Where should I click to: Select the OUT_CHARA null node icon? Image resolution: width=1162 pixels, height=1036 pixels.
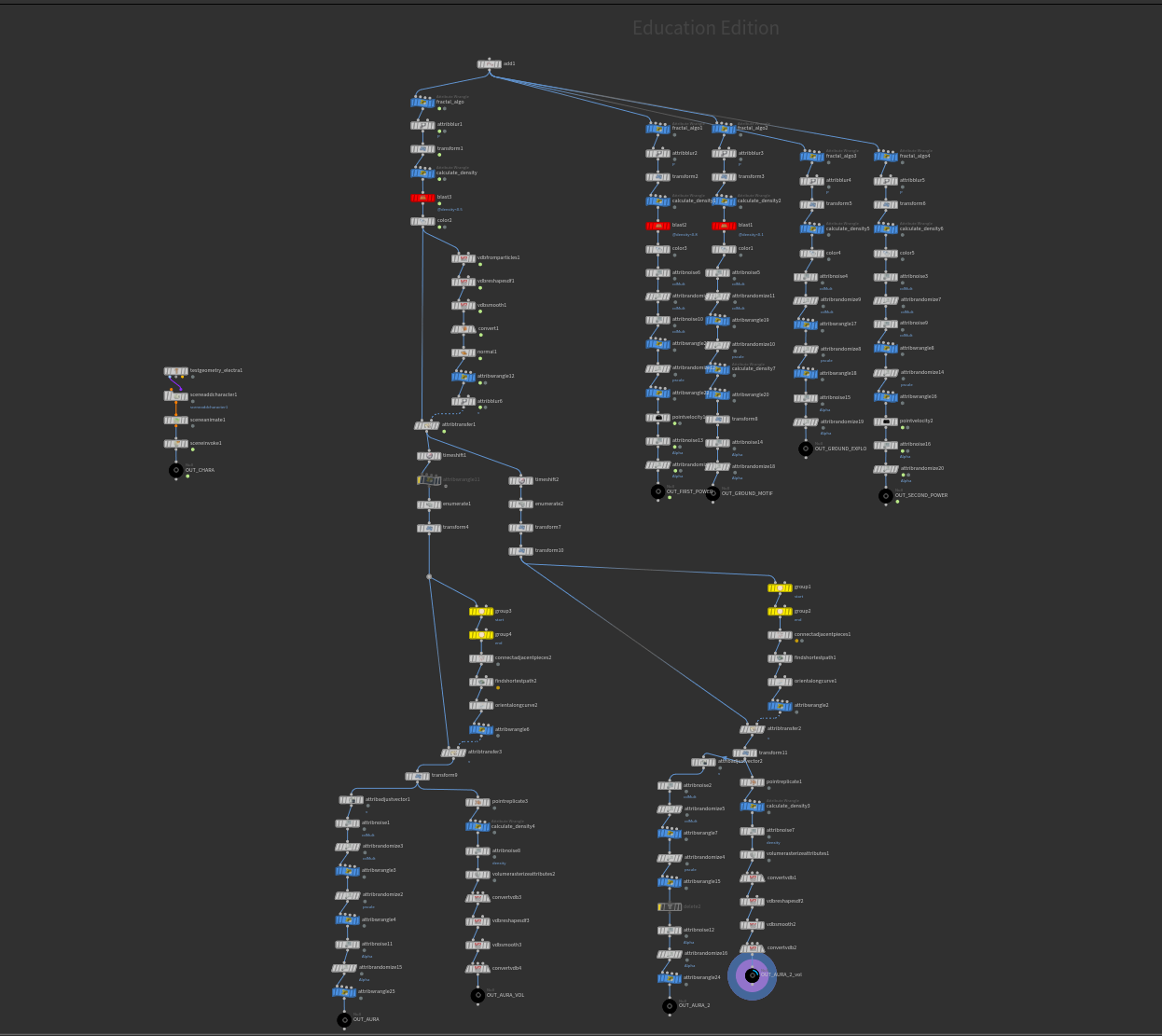point(176,471)
